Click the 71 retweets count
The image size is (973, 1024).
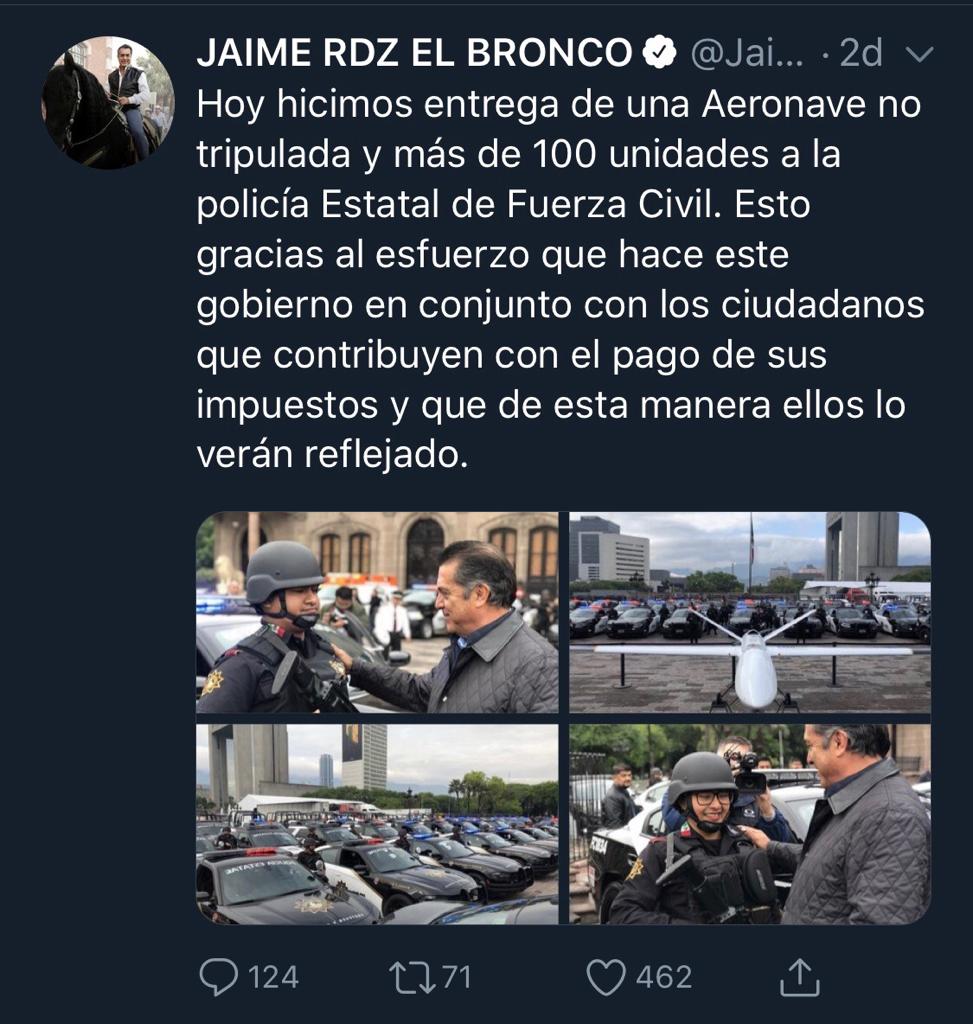pyautogui.click(x=456, y=978)
